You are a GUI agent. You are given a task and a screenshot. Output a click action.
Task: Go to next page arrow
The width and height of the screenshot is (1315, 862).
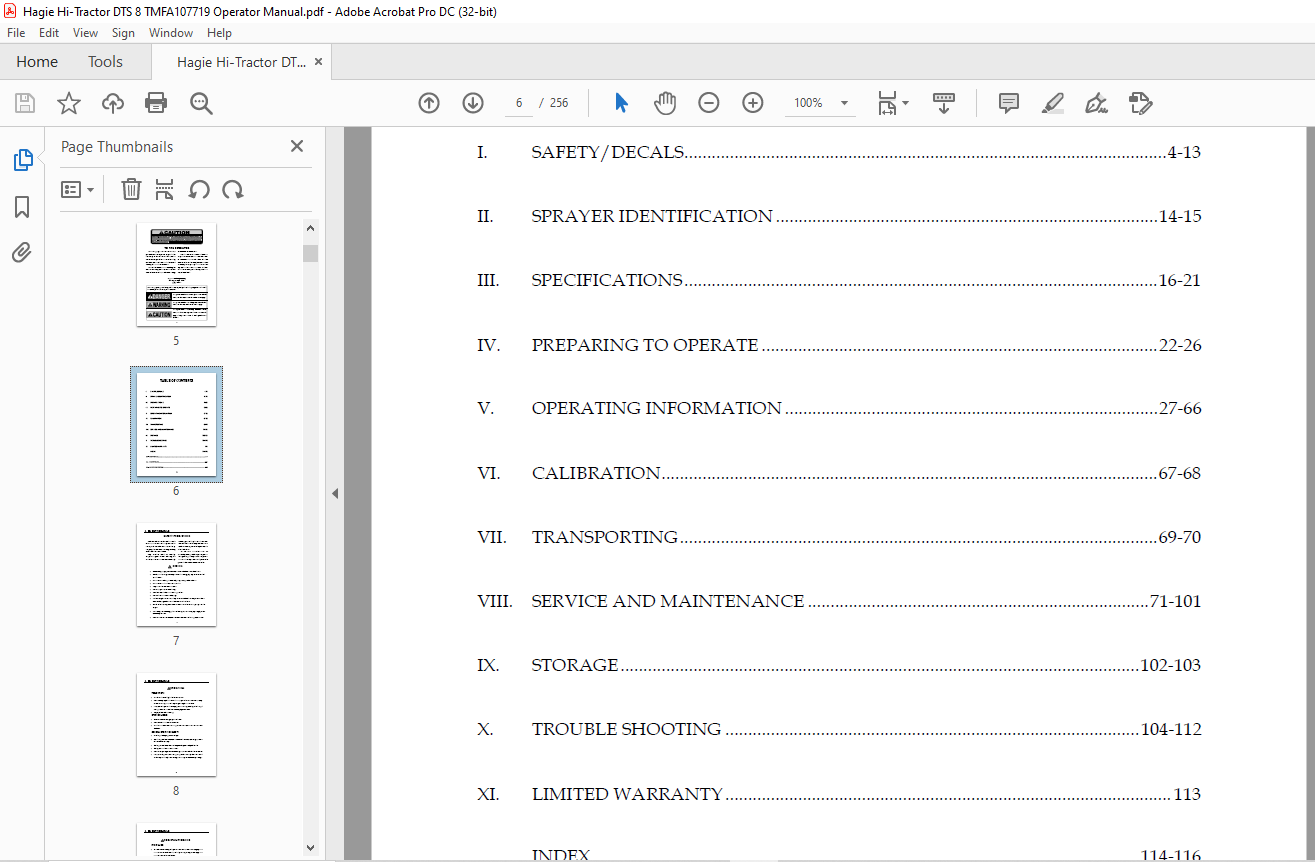pyautogui.click(x=473, y=103)
